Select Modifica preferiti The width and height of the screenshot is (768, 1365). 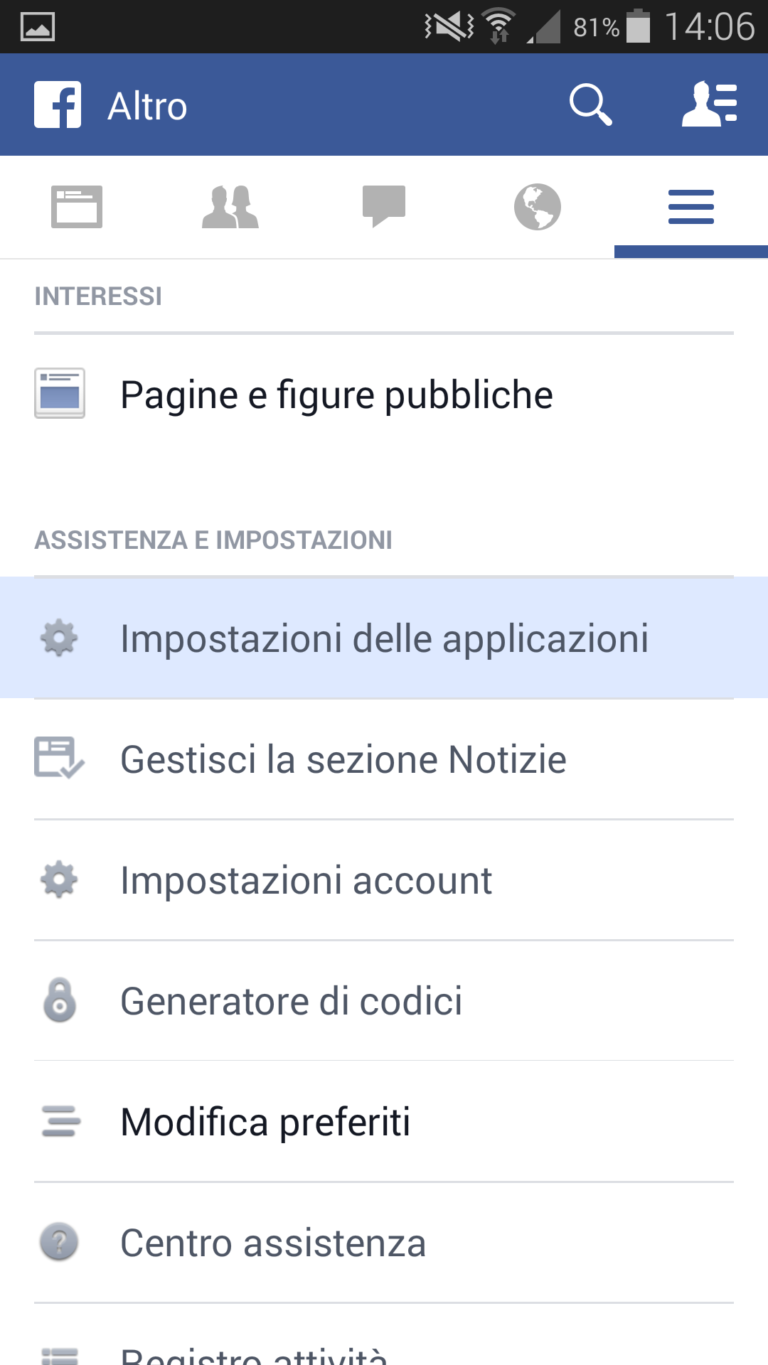tap(265, 1123)
